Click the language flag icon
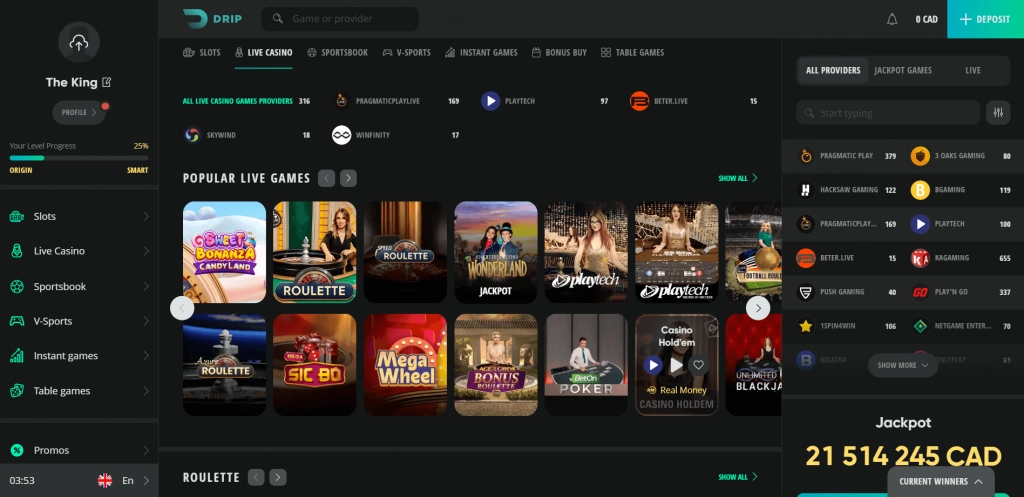Viewport: 1024px width, 497px height. pyautogui.click(x=104, y=481)
